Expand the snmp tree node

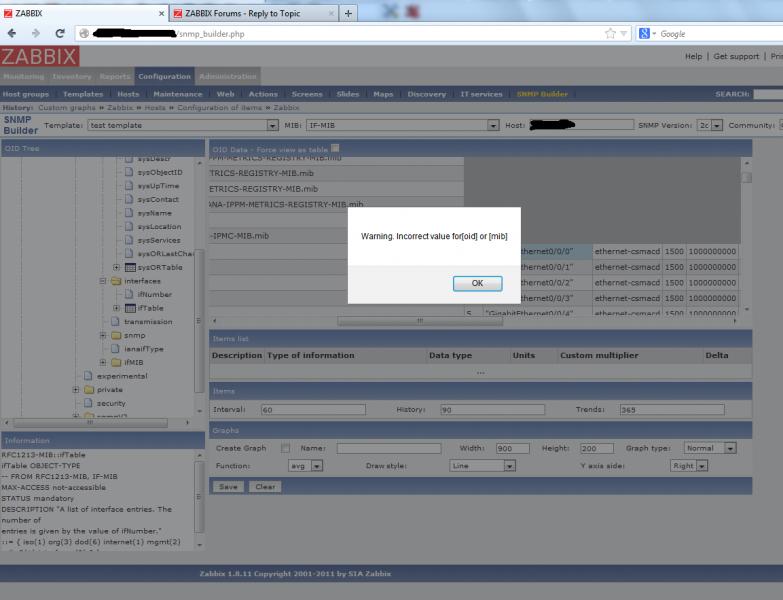[102, 335]
